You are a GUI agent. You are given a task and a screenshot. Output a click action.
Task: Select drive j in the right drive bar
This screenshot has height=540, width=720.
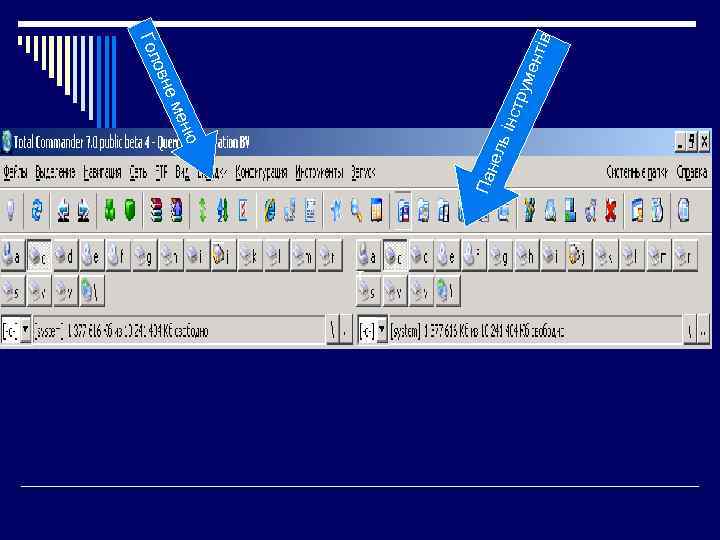pos(579,255)
